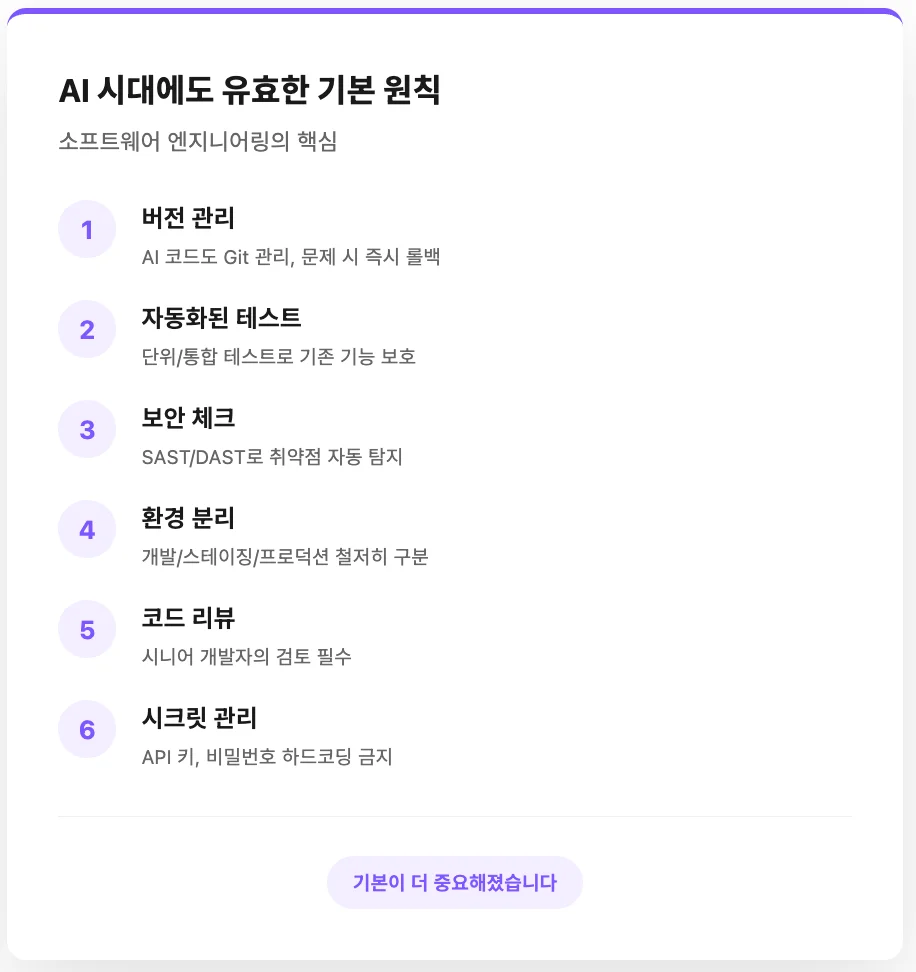
Task: Select the 시크릿 관리 heading
Action: pyautogui.click(x=199, y=718)
